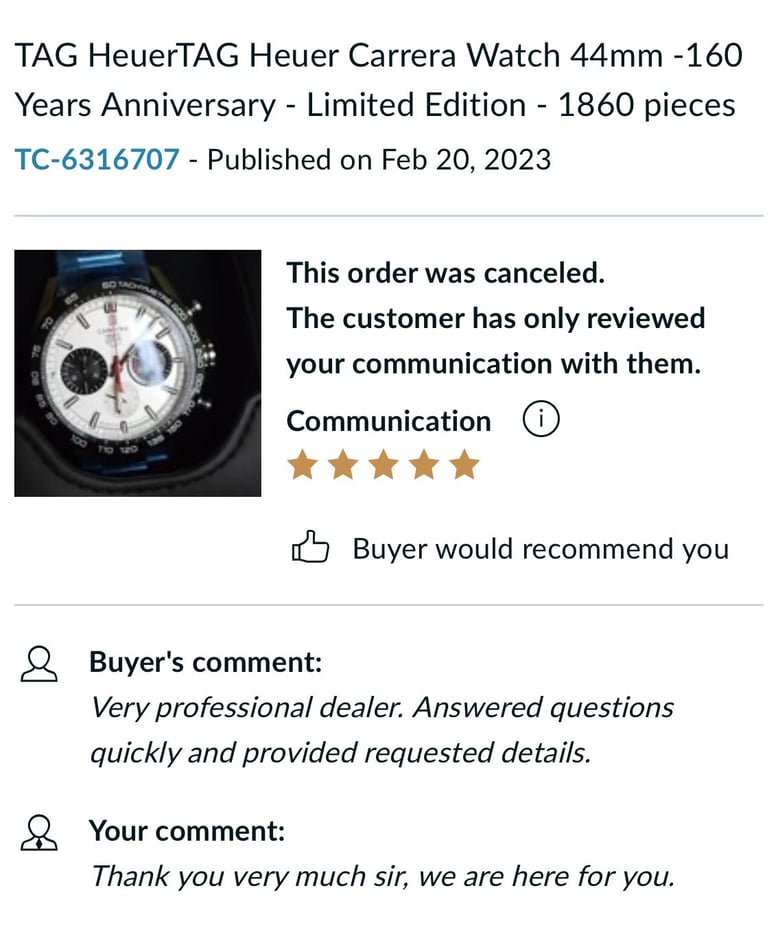Click the "Buyer would recommend you" text
Image resolution: width=768 pixels, height=945 pixels.
point(540,549)
